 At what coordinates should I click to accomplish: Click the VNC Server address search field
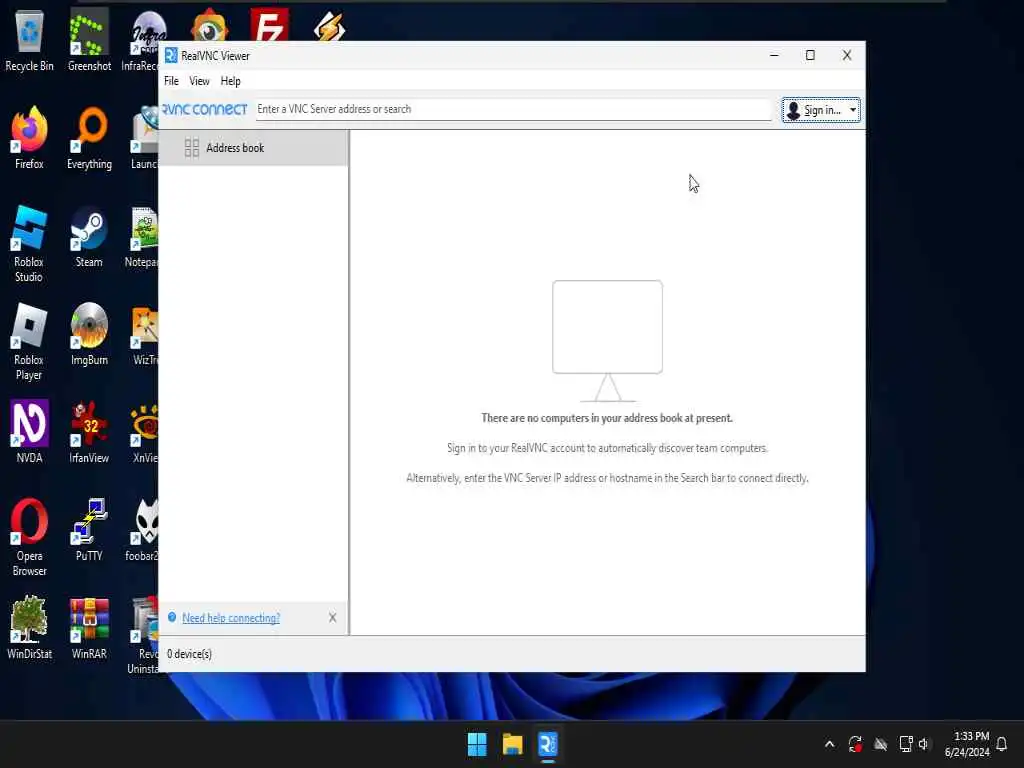[x=513, y=109]
